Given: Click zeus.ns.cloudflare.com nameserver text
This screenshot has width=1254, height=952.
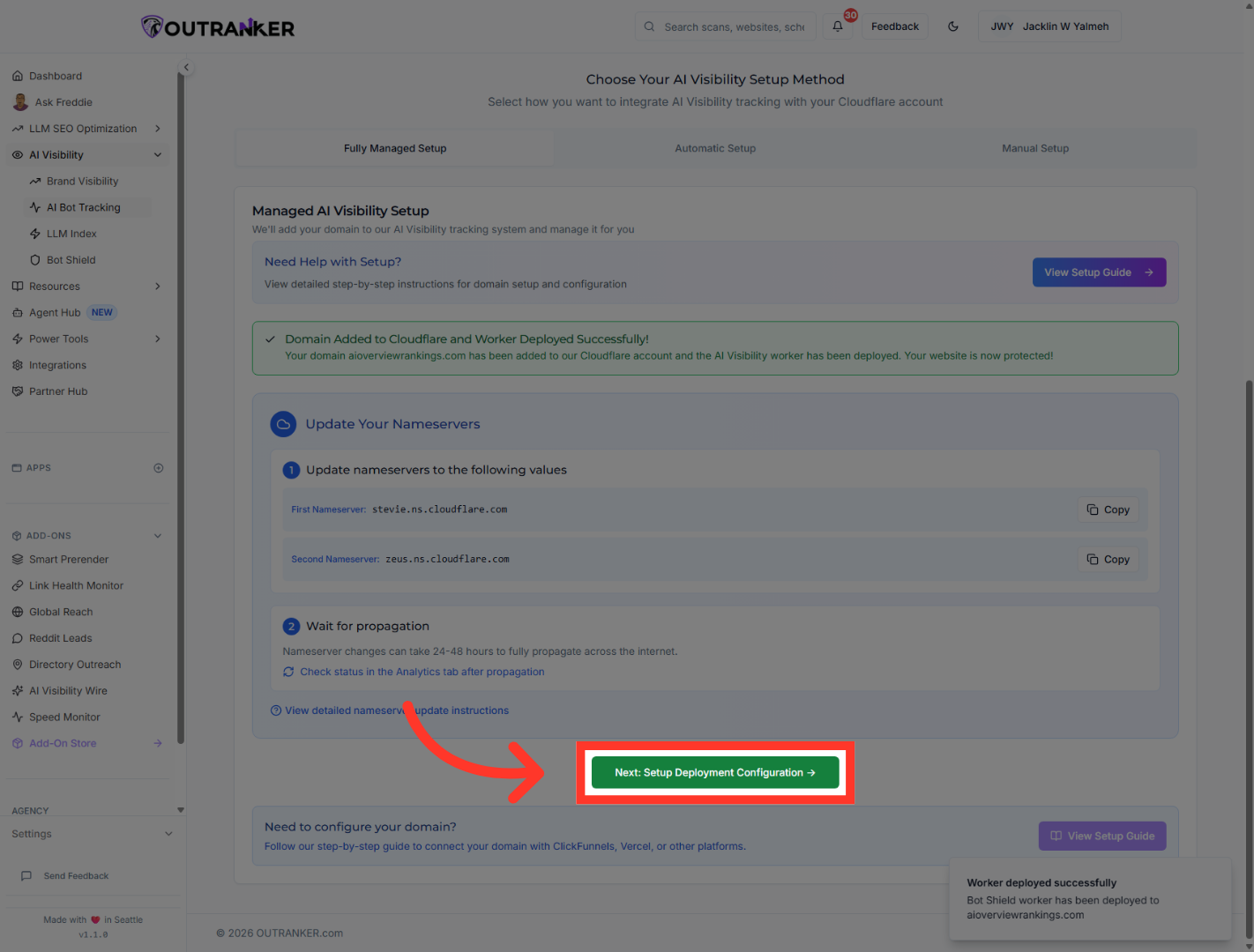Looking at the screenshot, I should [x=447, y=560].
